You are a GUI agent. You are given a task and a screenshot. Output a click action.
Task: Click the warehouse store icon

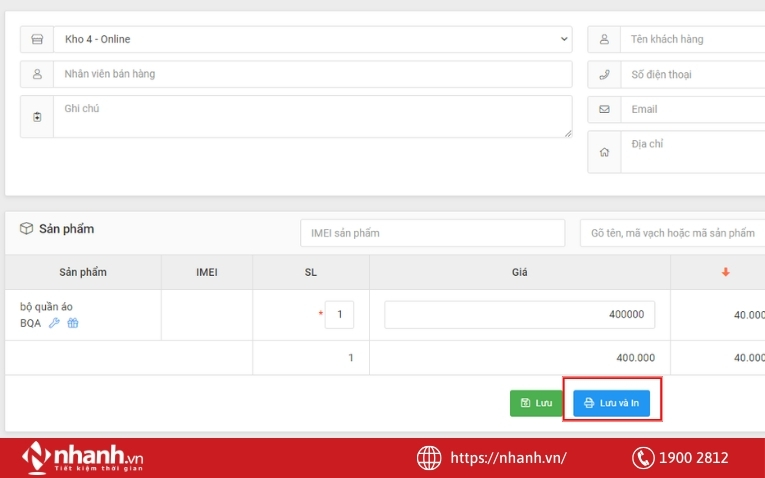tap(37, 39)
